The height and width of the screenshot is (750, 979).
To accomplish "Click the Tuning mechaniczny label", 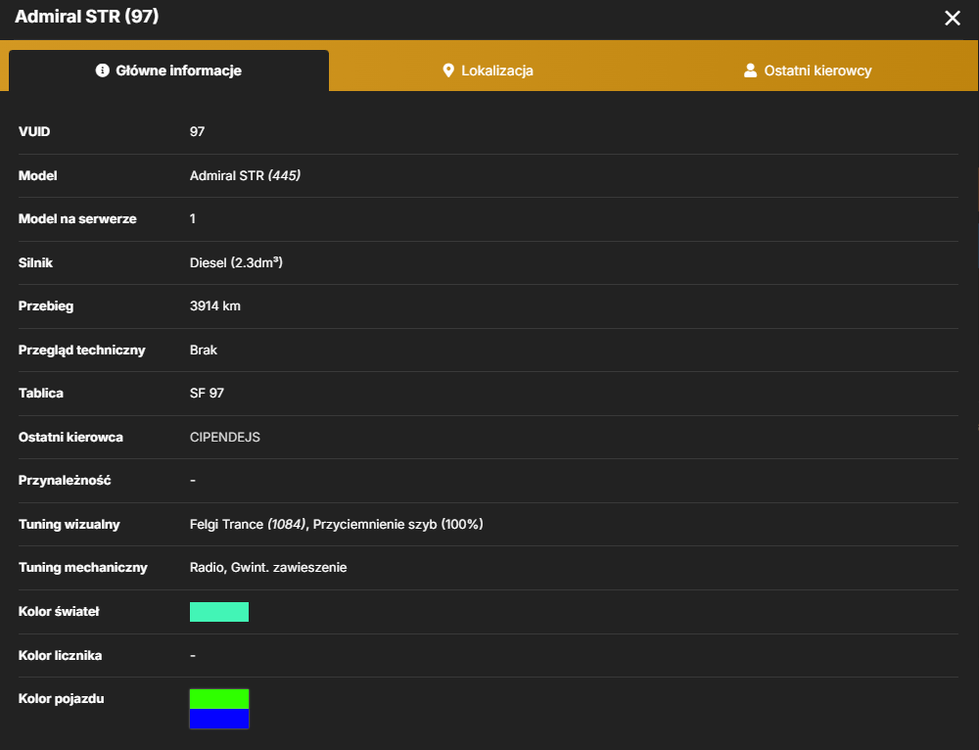I will (82, 568).
